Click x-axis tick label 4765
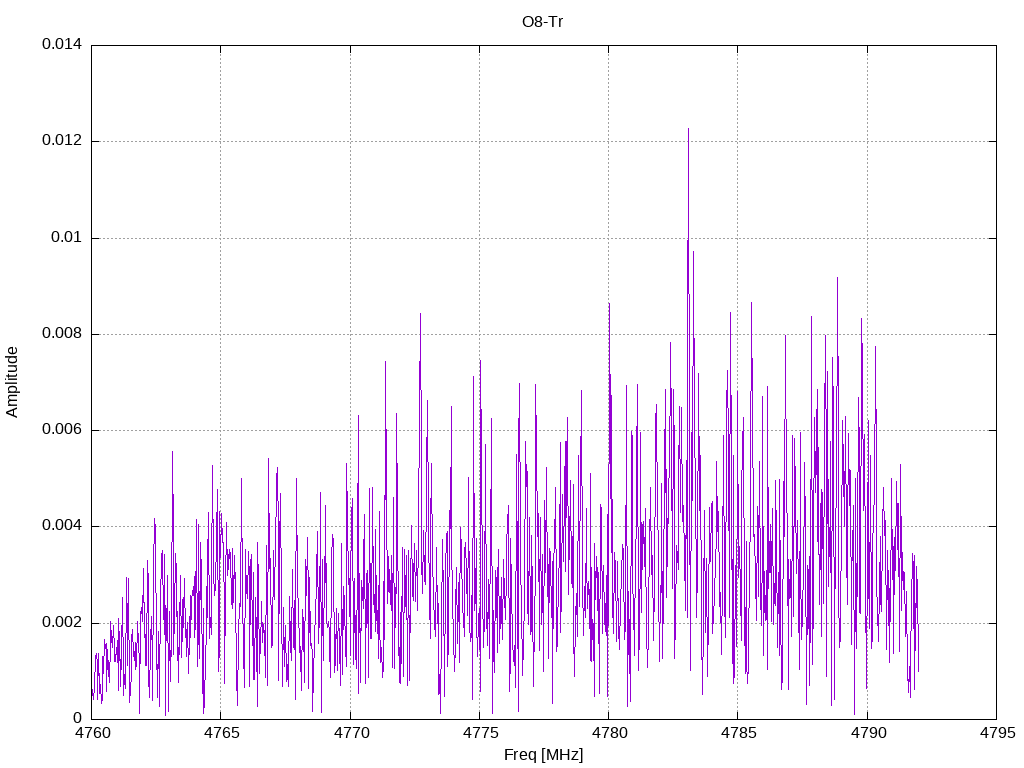Viewport: 1024px width, 768px height. click(221, 733)
